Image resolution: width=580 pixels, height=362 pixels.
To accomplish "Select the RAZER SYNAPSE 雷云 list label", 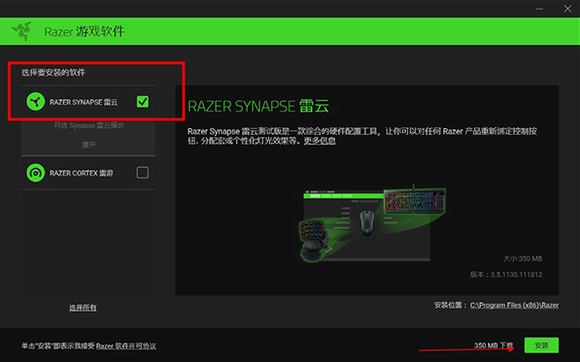I will coord(84,102).
